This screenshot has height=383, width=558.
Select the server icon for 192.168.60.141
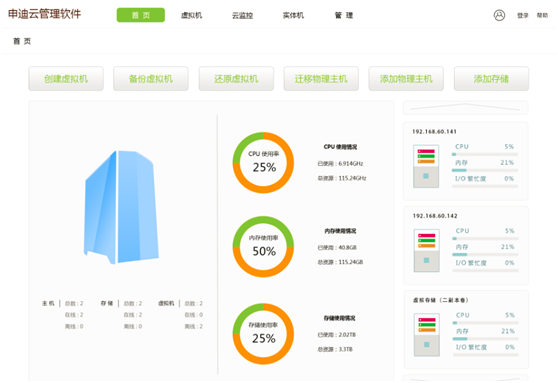(x=426, y=166)
